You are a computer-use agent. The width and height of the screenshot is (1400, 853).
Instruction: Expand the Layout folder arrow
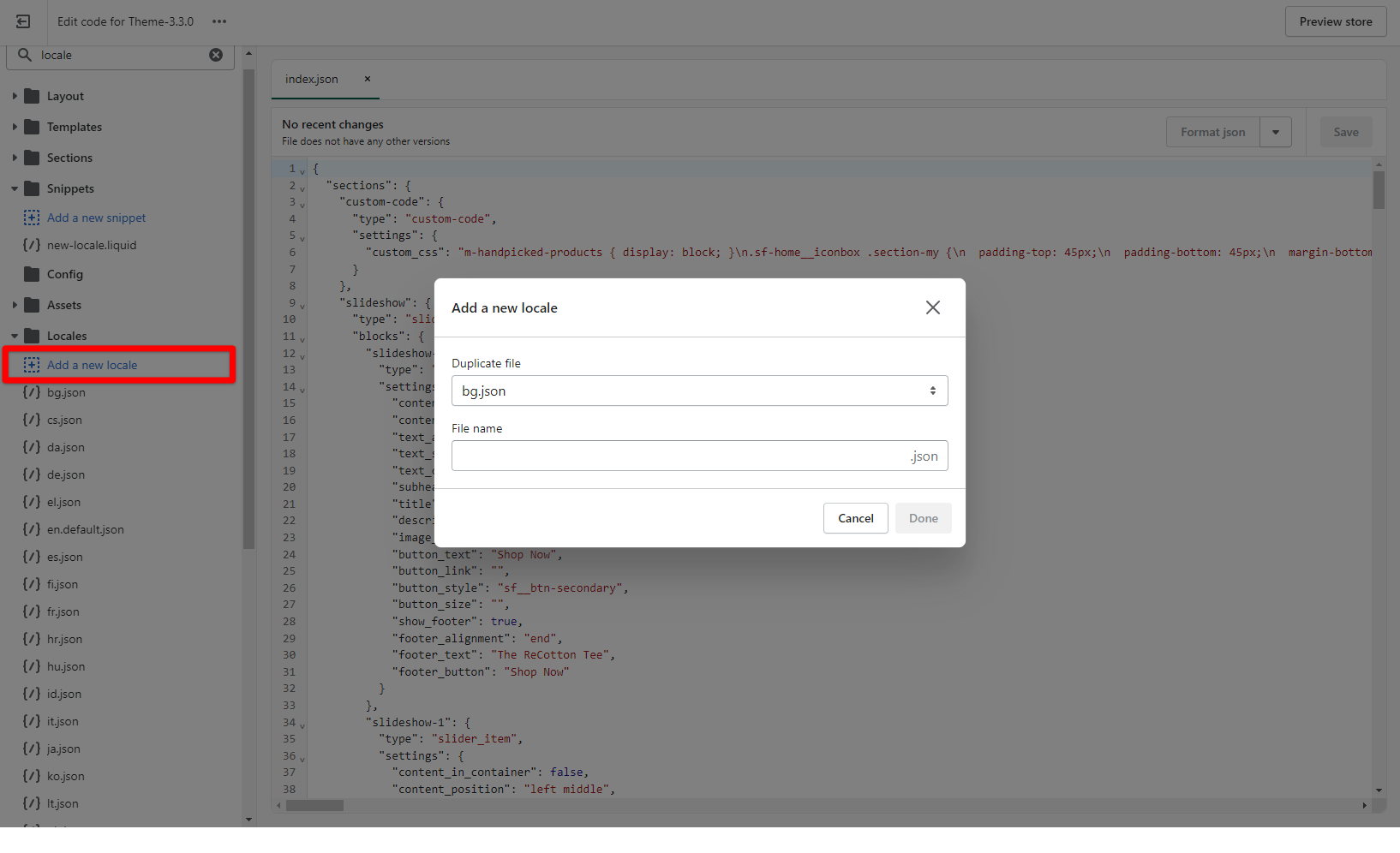(x=15, y=96)
